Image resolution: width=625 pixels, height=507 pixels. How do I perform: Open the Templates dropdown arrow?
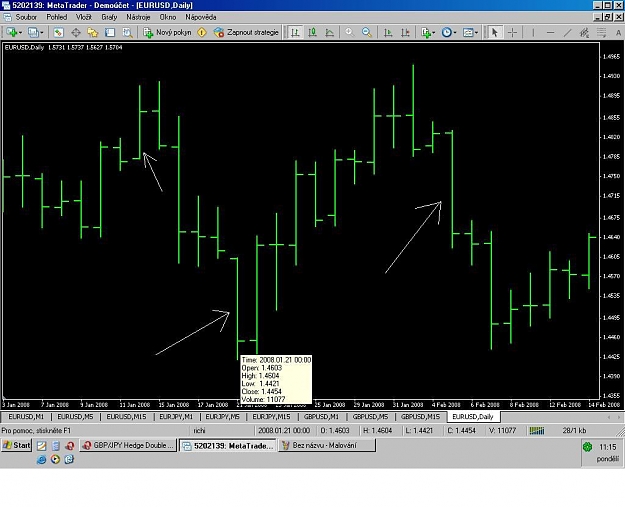tap(476, 33)
